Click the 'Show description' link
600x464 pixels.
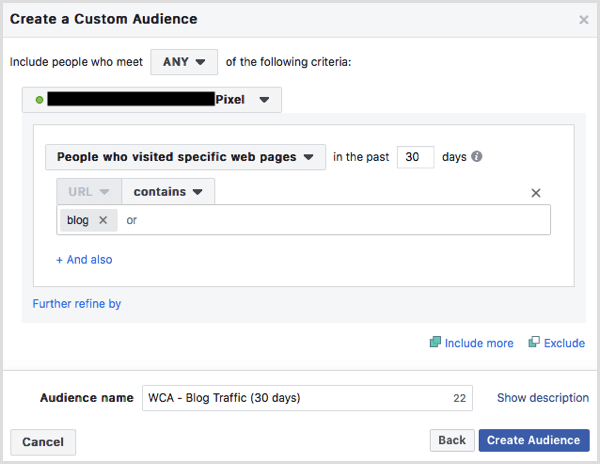(543, 398)
